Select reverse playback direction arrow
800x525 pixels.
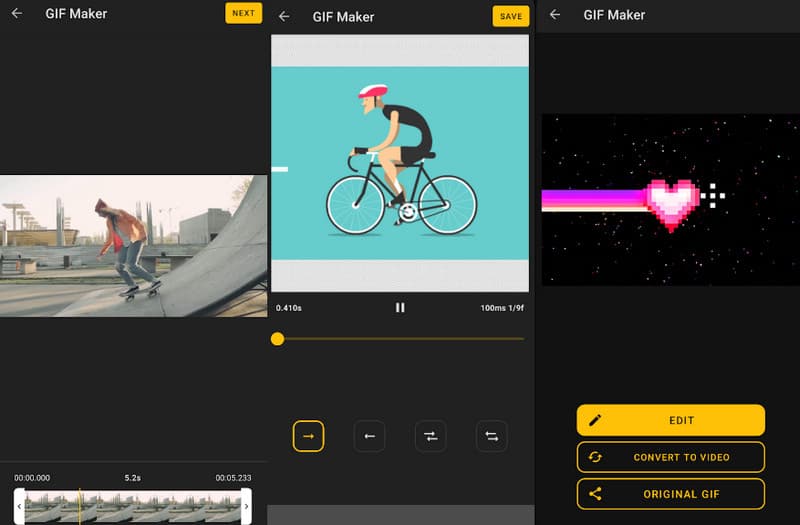coord(369,436)
